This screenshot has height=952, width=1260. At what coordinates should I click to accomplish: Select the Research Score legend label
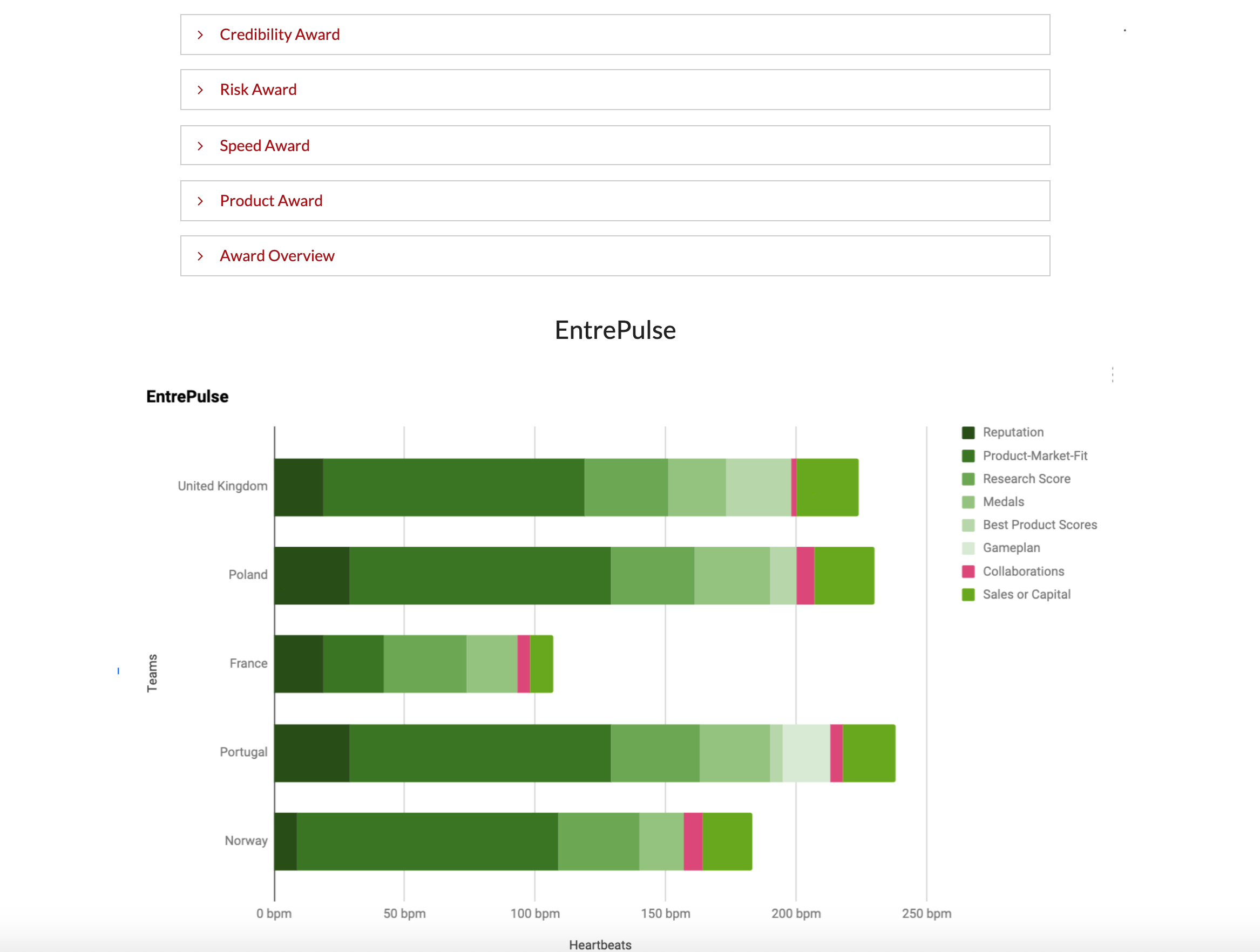pyautogui.click(x=1026, y=479)
